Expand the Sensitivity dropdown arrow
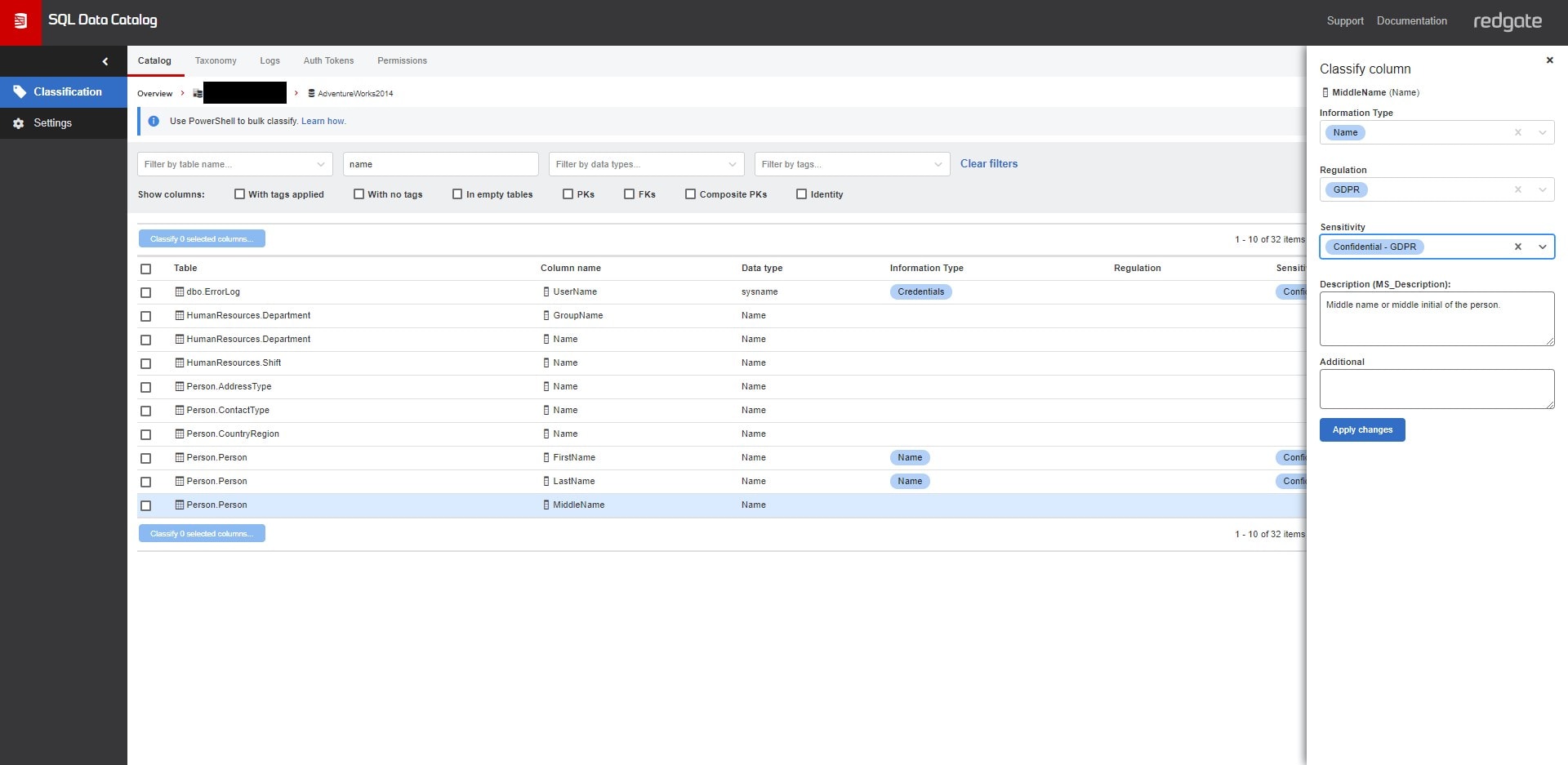 click(1543, 247)
